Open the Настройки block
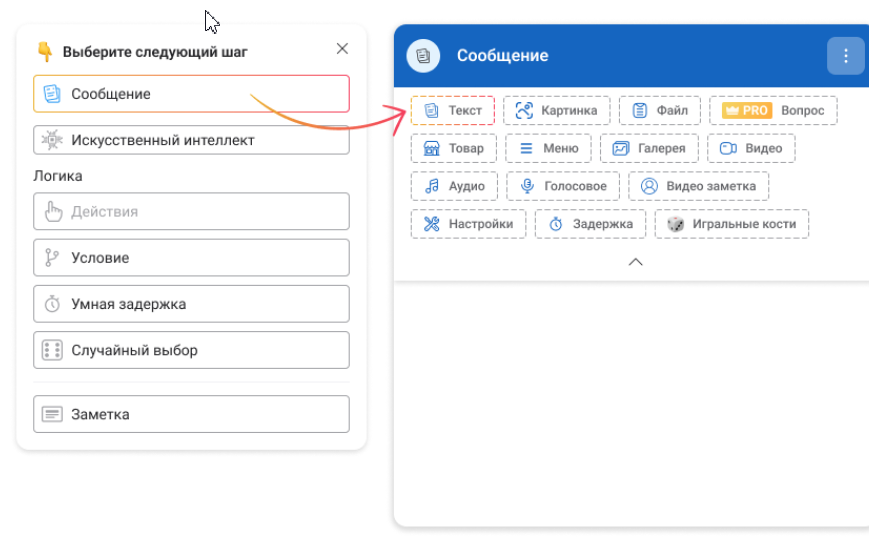The height and width of the screenshot is (541, 869). coord(468,224)
